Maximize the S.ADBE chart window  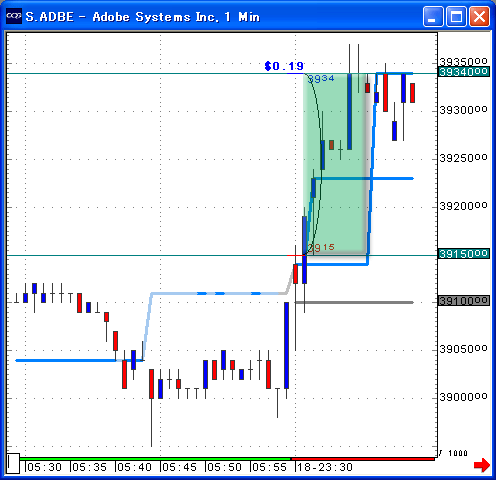point(456,16)
